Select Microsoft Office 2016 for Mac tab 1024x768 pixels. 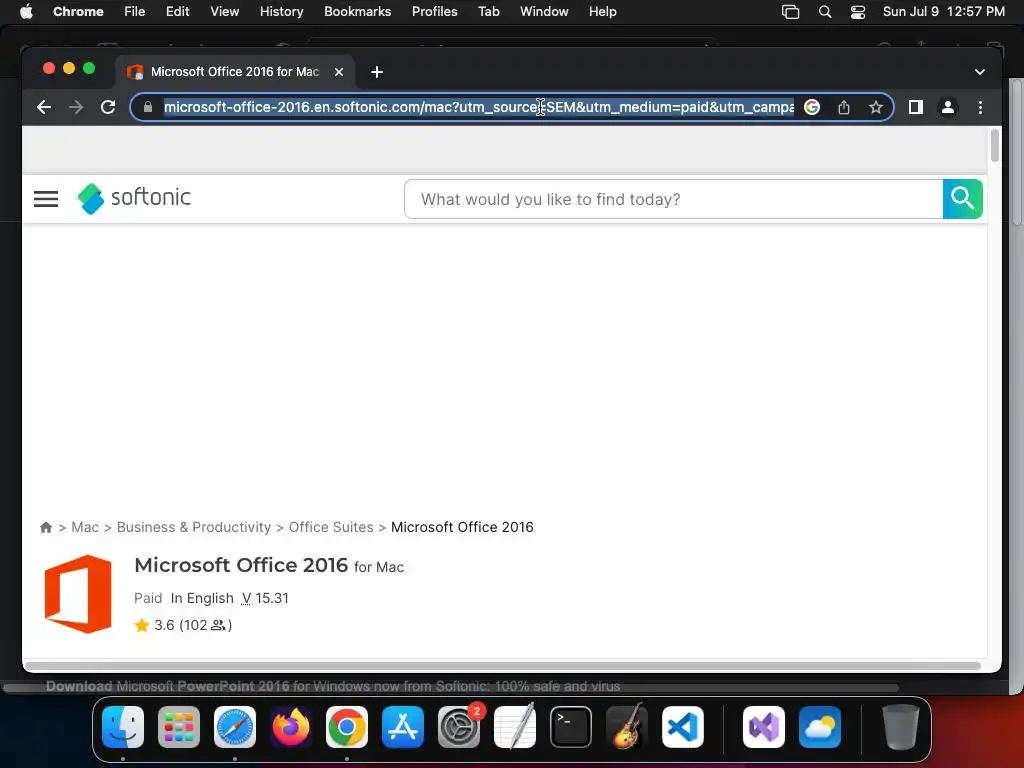coord(234,72)
